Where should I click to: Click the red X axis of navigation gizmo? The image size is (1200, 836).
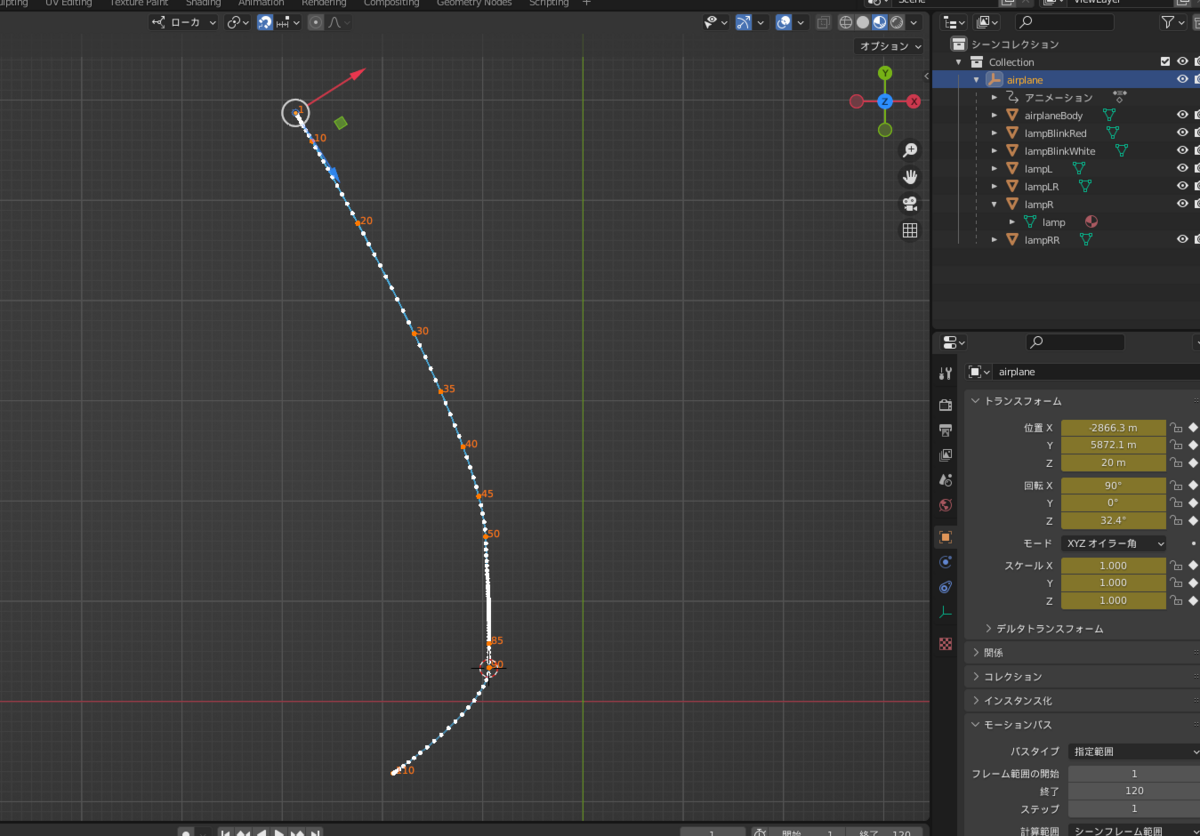coord(913,101)
